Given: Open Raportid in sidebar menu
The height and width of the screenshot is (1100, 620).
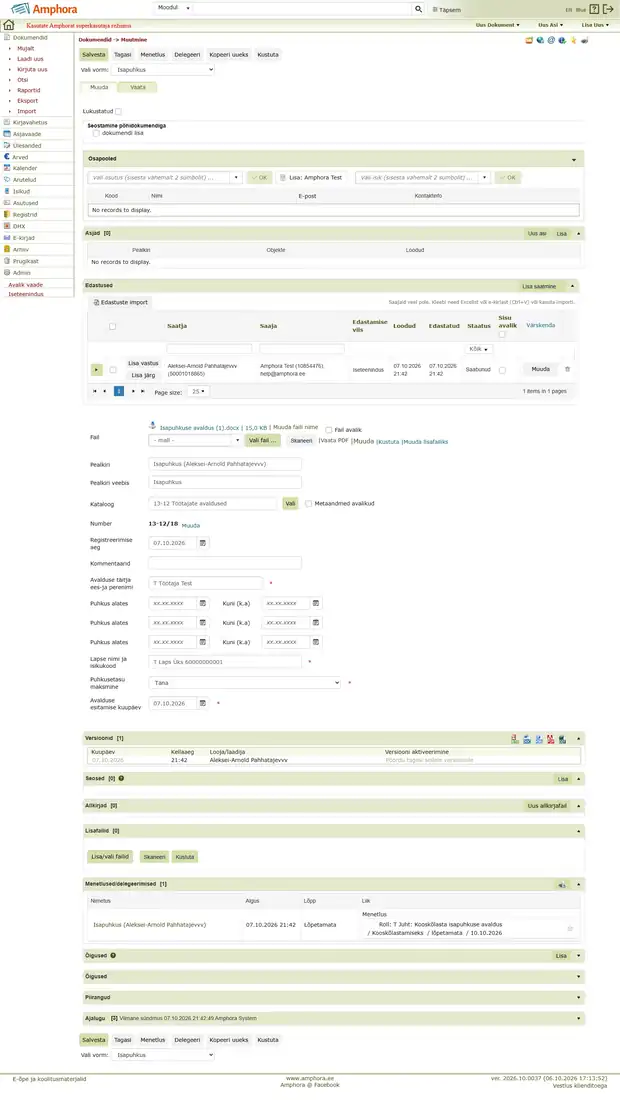Looking at the screenshot, I should 29,90.
